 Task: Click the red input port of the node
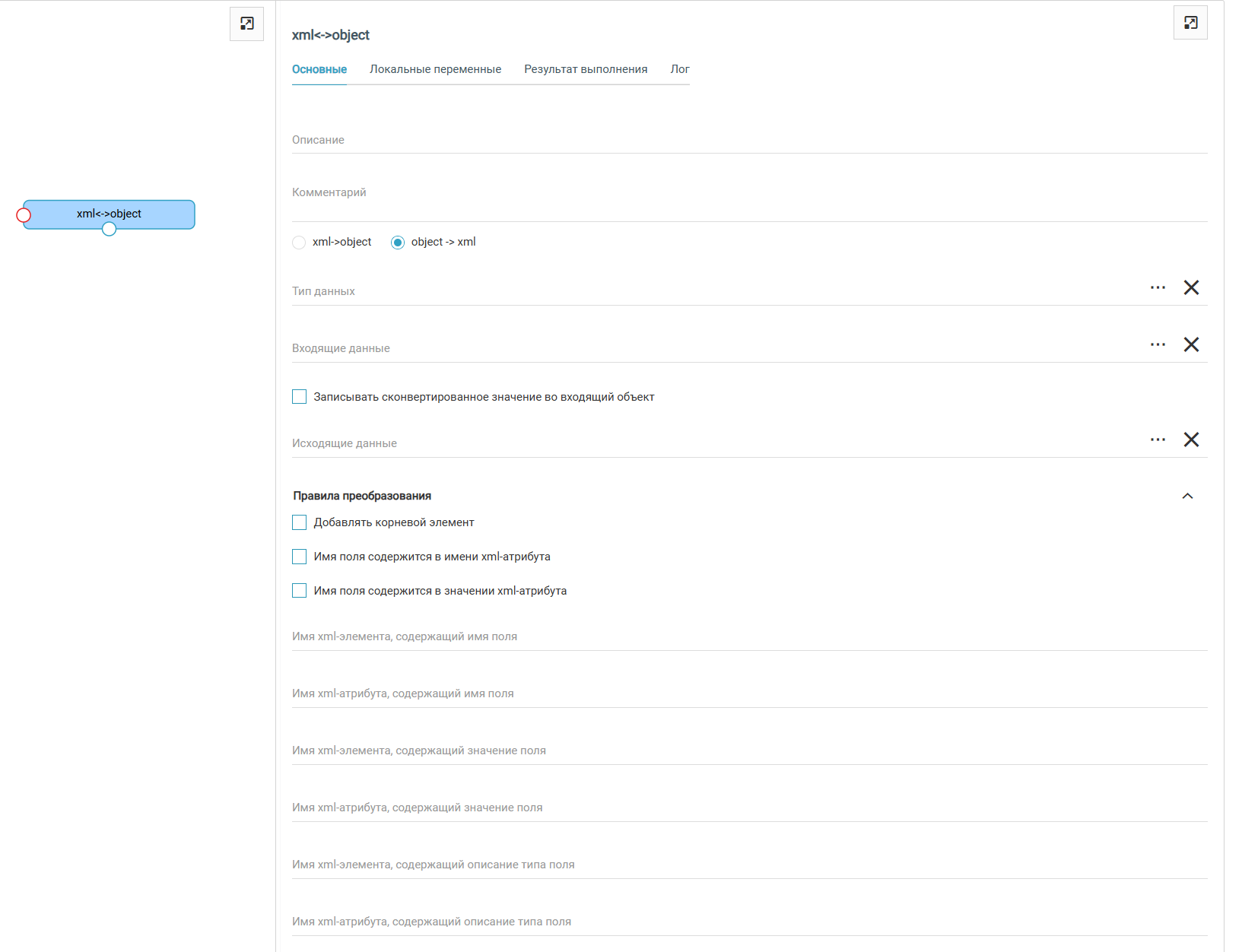(x=24, y=215)
